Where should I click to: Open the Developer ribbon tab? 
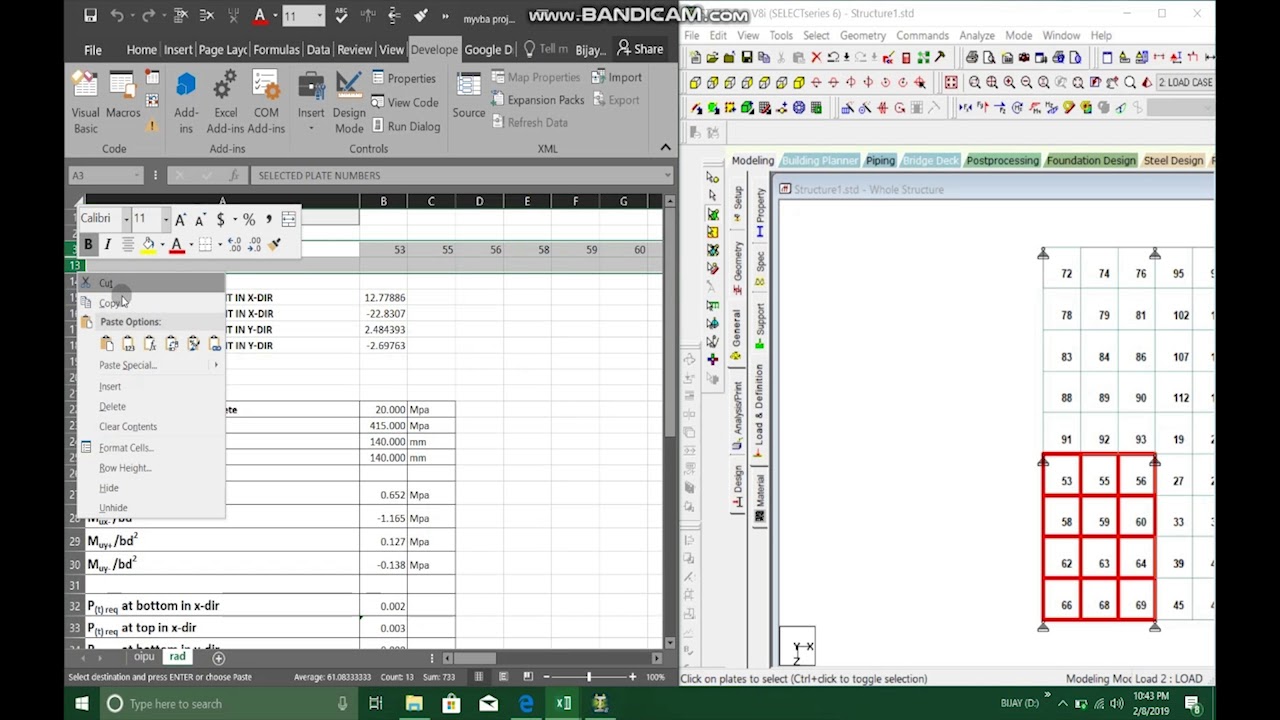pos(434,50)
